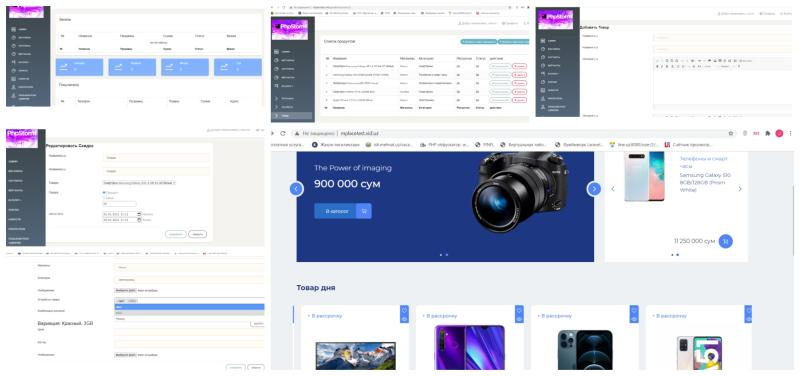Image resolution: width=800 pixels, height=376 pixels.
Task: Click В рассрочку label on the iPhone 12 card
Action: coord(555,316)
